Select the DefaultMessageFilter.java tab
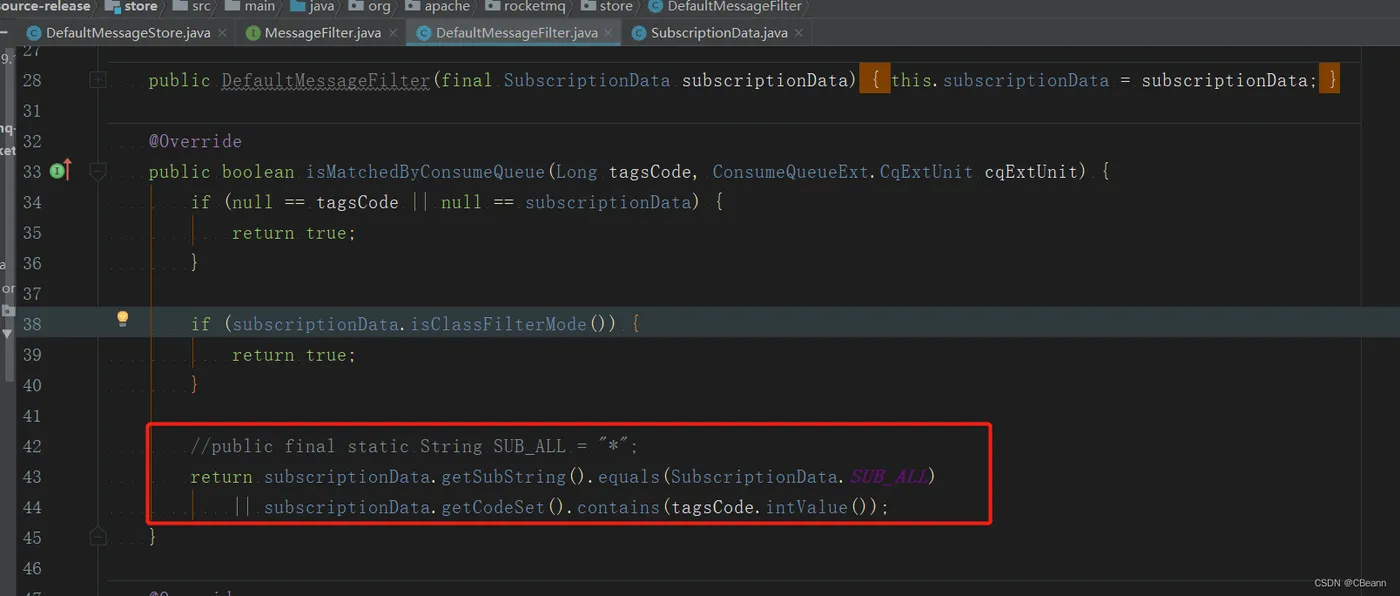Image resolution: width=1400 pixels, height=596 pixels. click(x=515, y=33)
